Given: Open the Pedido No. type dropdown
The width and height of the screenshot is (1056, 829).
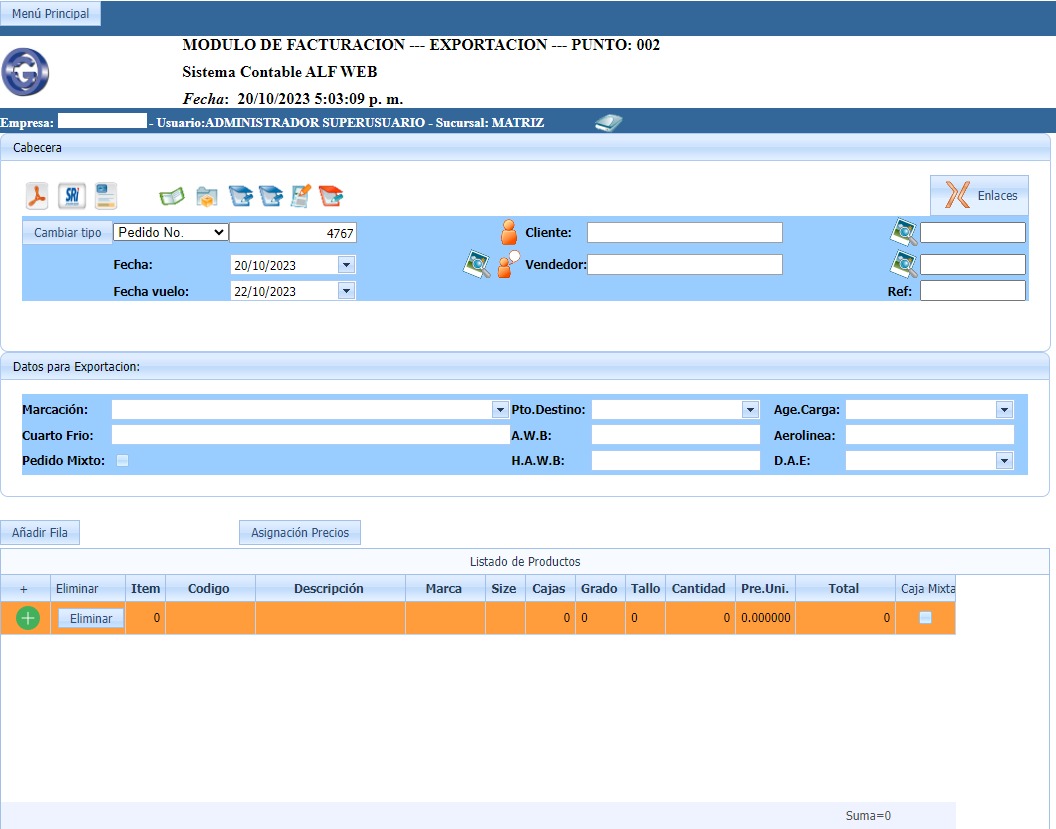Looking at the screenshot, I should click(x=171, y=232).
